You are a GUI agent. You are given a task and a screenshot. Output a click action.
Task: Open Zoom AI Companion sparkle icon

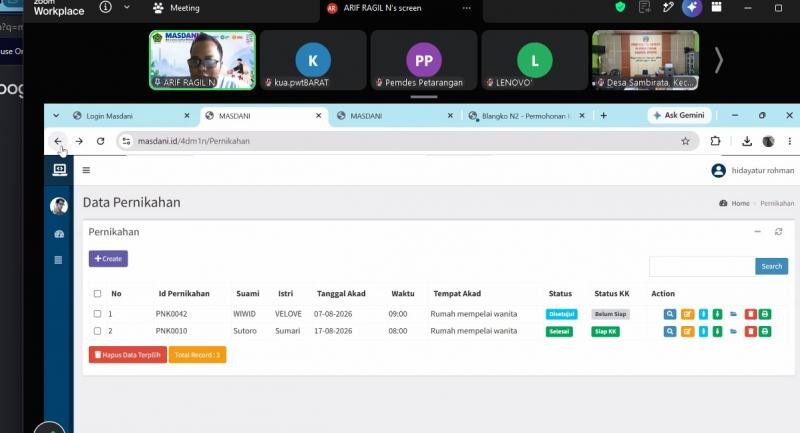692,8
